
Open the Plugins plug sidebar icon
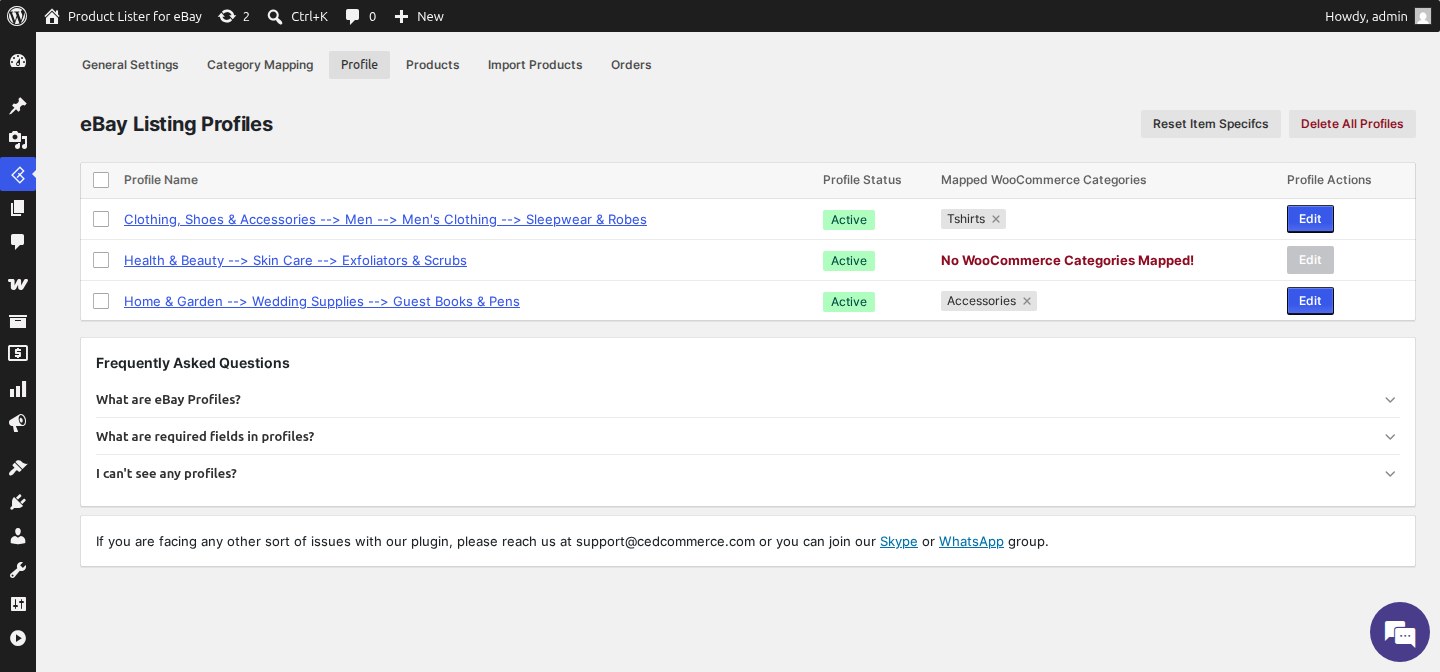(x=17, y=502)
